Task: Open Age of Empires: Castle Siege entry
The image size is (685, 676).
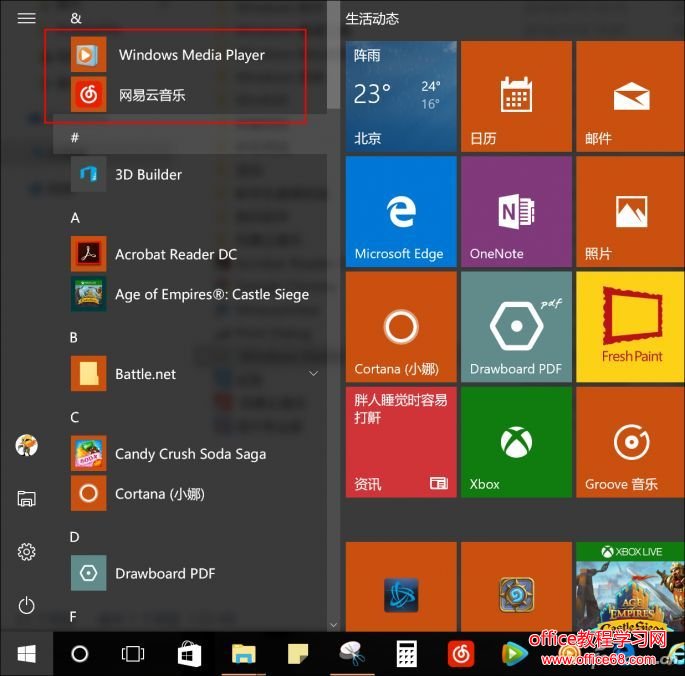Action: coord(210,294)
